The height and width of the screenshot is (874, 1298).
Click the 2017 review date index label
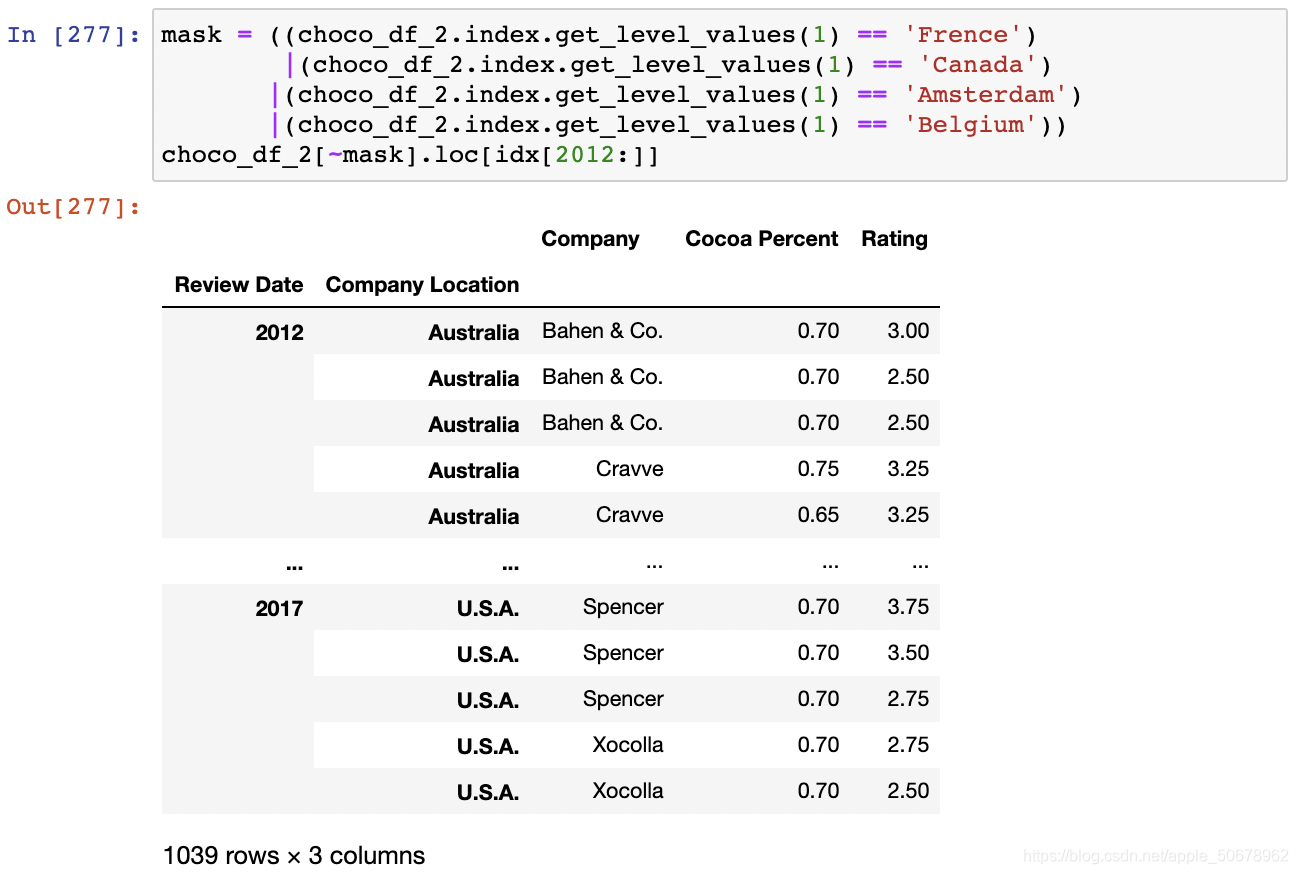point(279,608)
